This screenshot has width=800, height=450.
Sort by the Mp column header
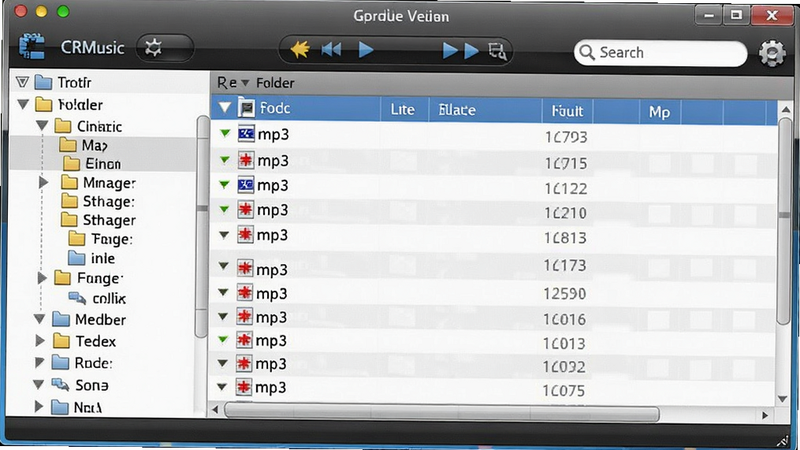(659, 112)
